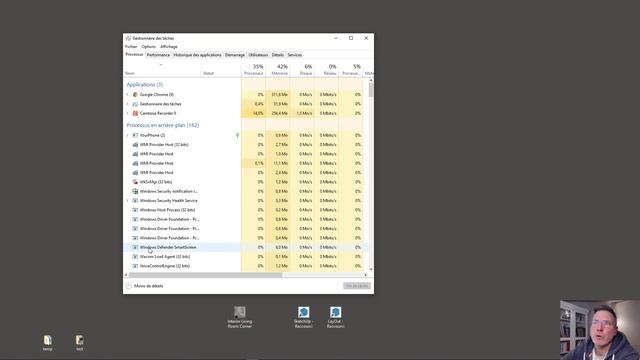Click the Task Manager title bar icon
This screenshot has height=360, width=640.
pos(128,38)
